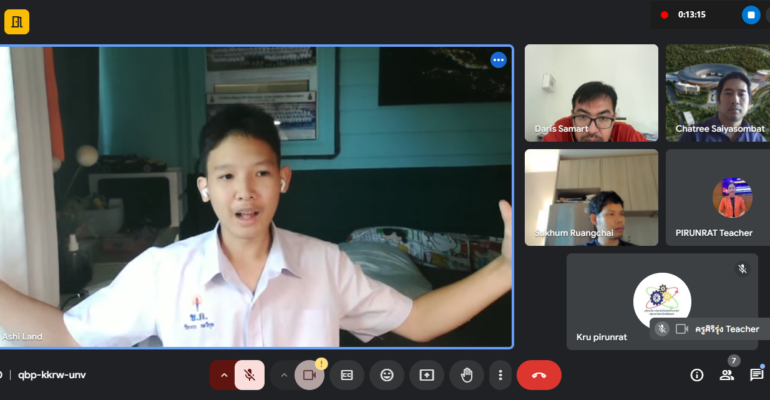Screen dimensions: 770x400
Task: Unmute the microphone in the call bar
Action: pos(250,375)
